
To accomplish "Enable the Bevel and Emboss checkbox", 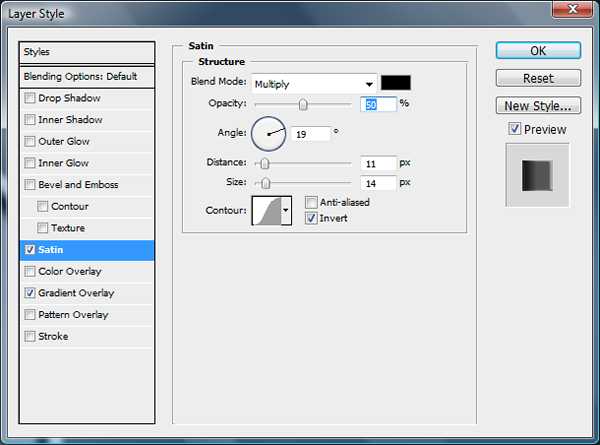I will (29, 185).
